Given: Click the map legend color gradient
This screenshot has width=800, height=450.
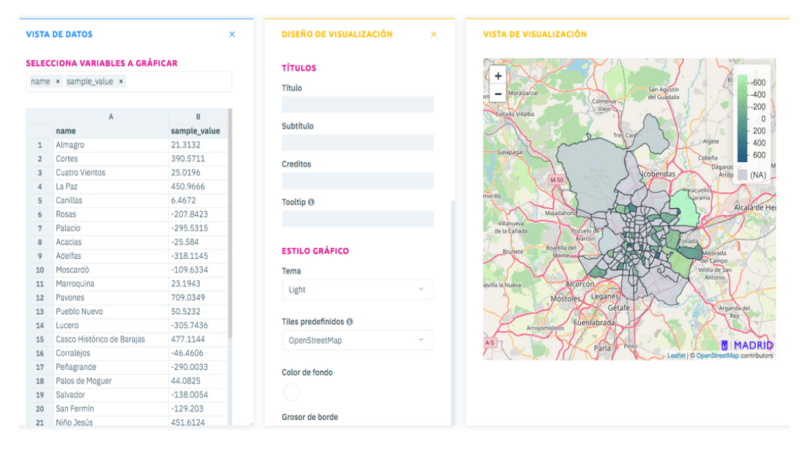Looking at the screenshot, I should 742,118.
